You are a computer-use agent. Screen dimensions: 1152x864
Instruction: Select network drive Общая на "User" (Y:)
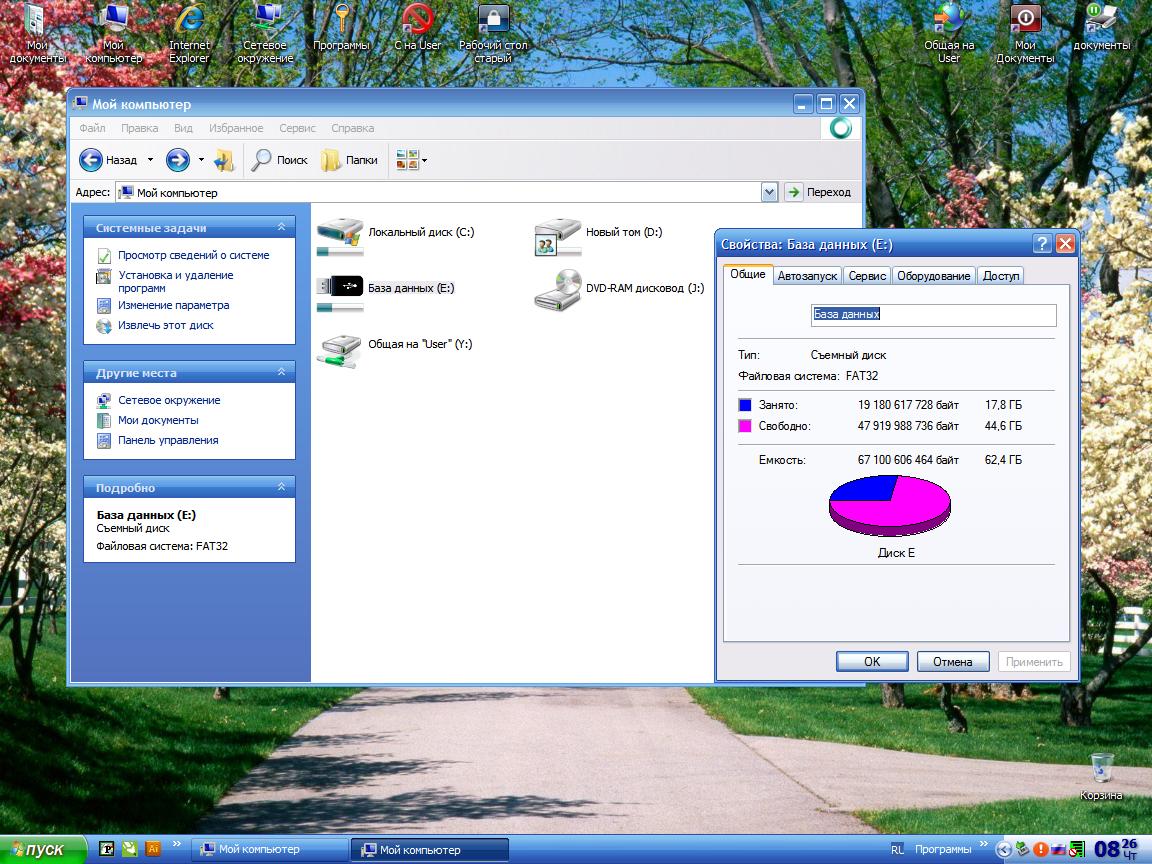click(395, 349)
